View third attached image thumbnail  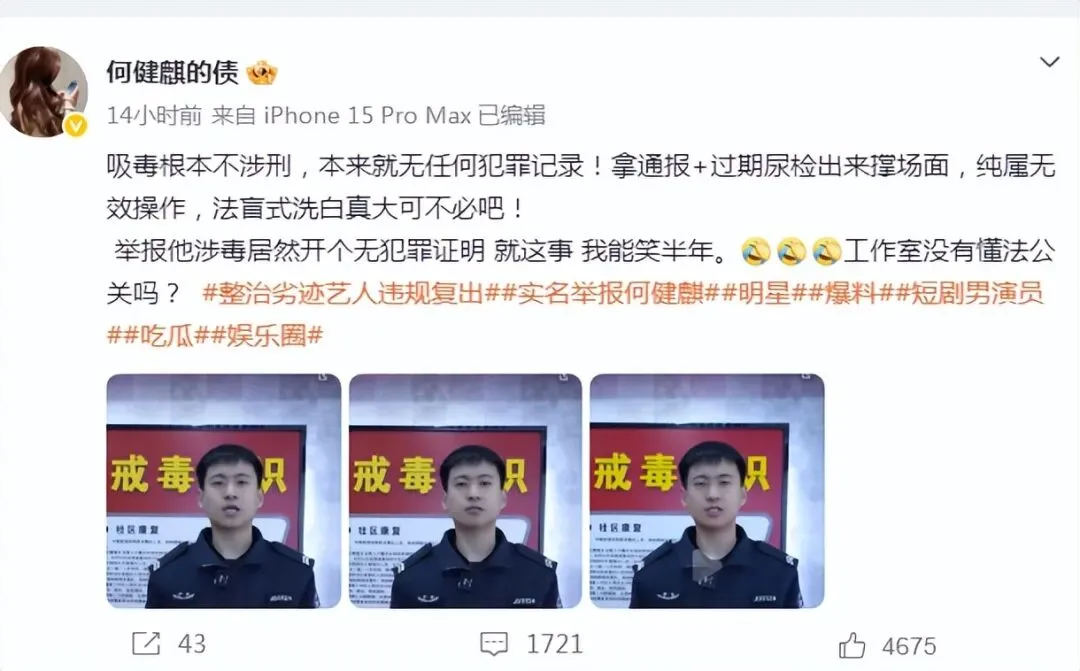[707, 491]
